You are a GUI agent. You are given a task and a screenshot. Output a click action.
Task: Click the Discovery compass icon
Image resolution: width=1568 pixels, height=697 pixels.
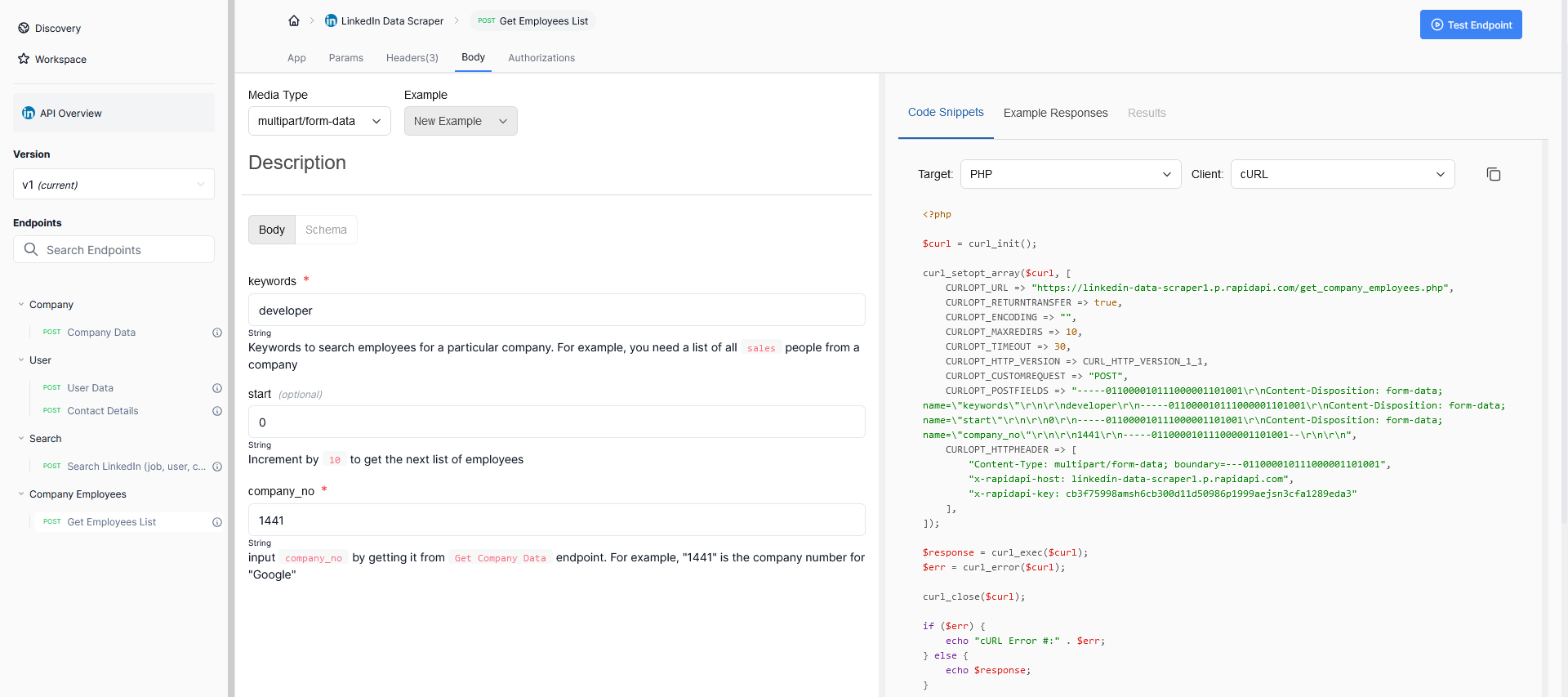24,28
